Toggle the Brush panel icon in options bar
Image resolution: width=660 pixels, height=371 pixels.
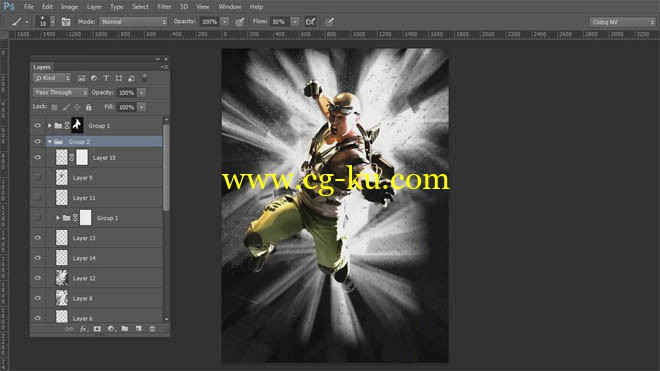(x=66, y=22)
